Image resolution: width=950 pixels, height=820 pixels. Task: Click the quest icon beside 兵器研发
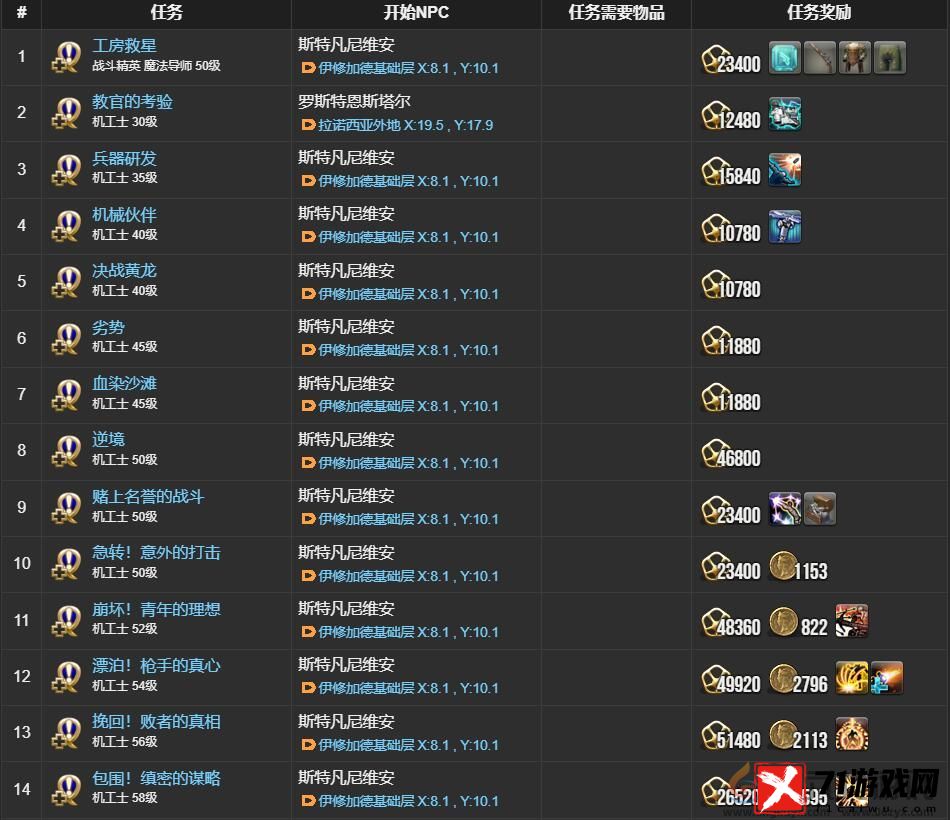point(67,170)
